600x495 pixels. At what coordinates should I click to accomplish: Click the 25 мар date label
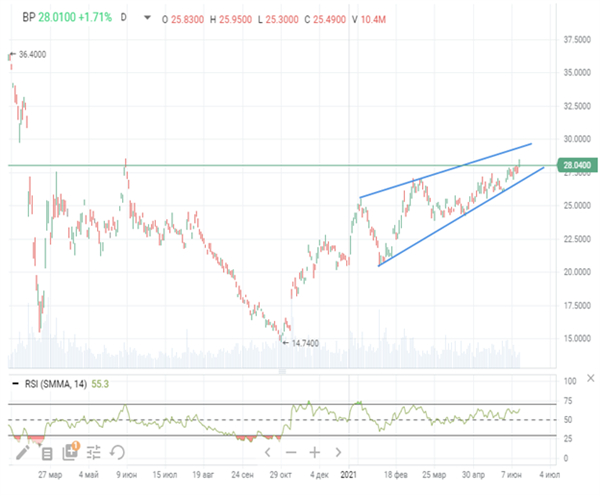pos(434,475)
